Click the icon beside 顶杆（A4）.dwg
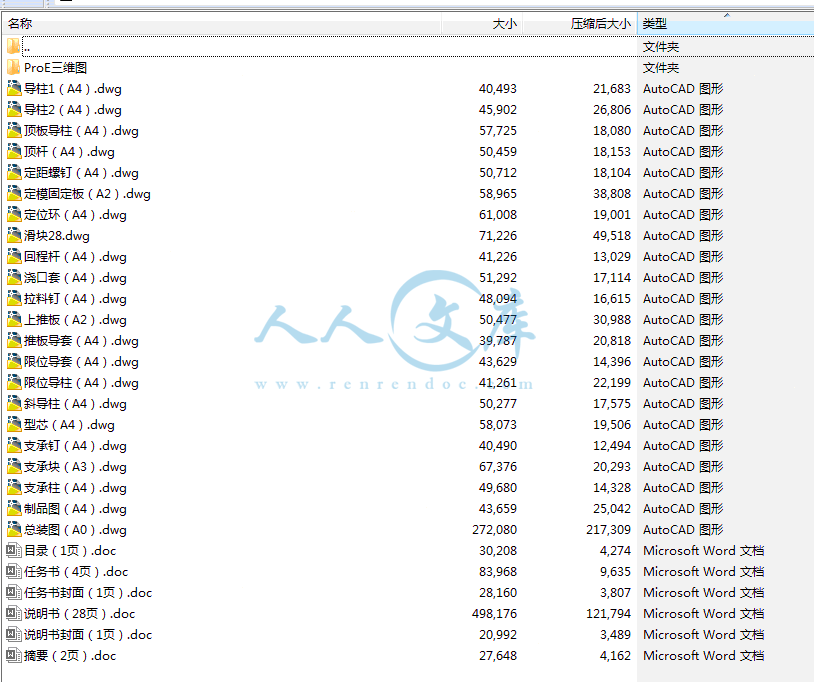 [14, 152]
